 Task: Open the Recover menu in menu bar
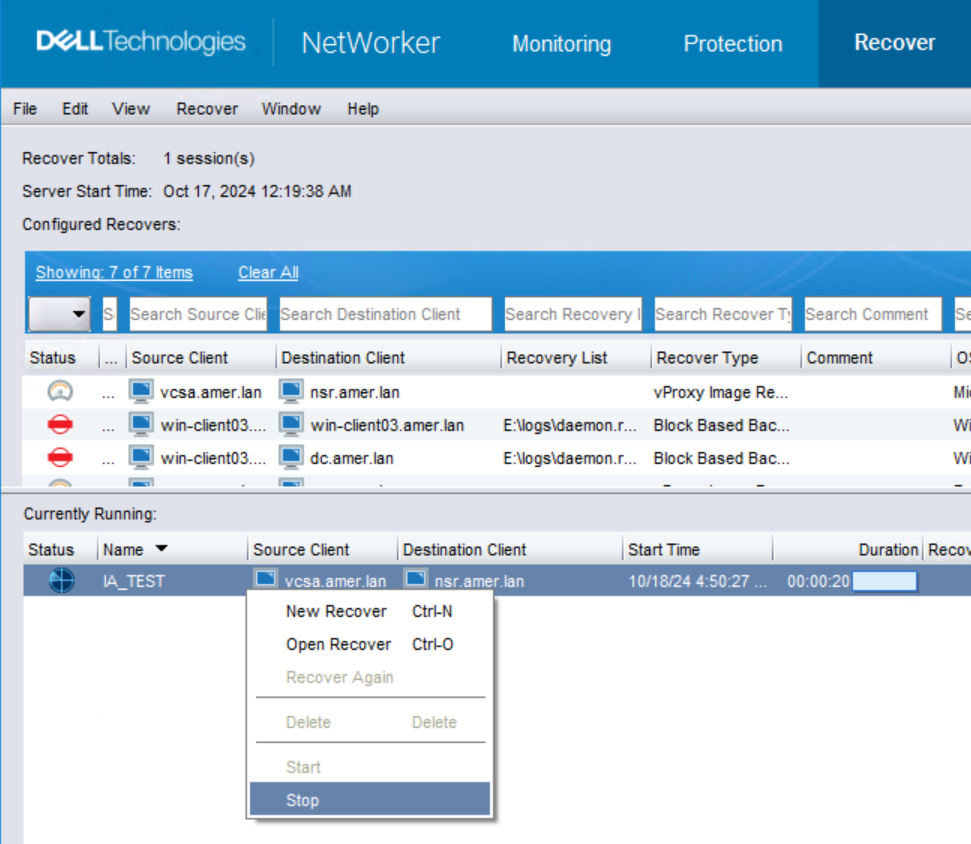(207, 109)
